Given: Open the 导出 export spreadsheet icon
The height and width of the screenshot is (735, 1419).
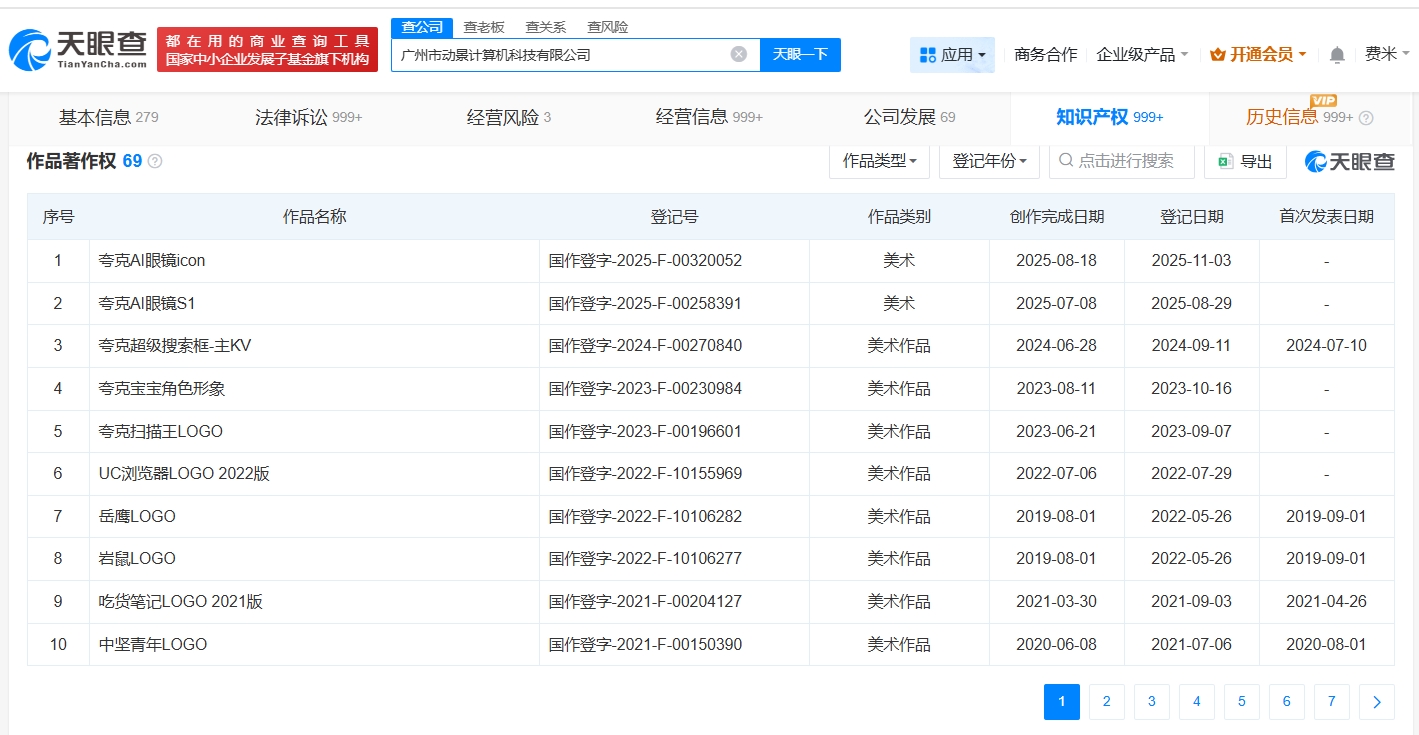Looking at the screenshot, I should 1224,161.
